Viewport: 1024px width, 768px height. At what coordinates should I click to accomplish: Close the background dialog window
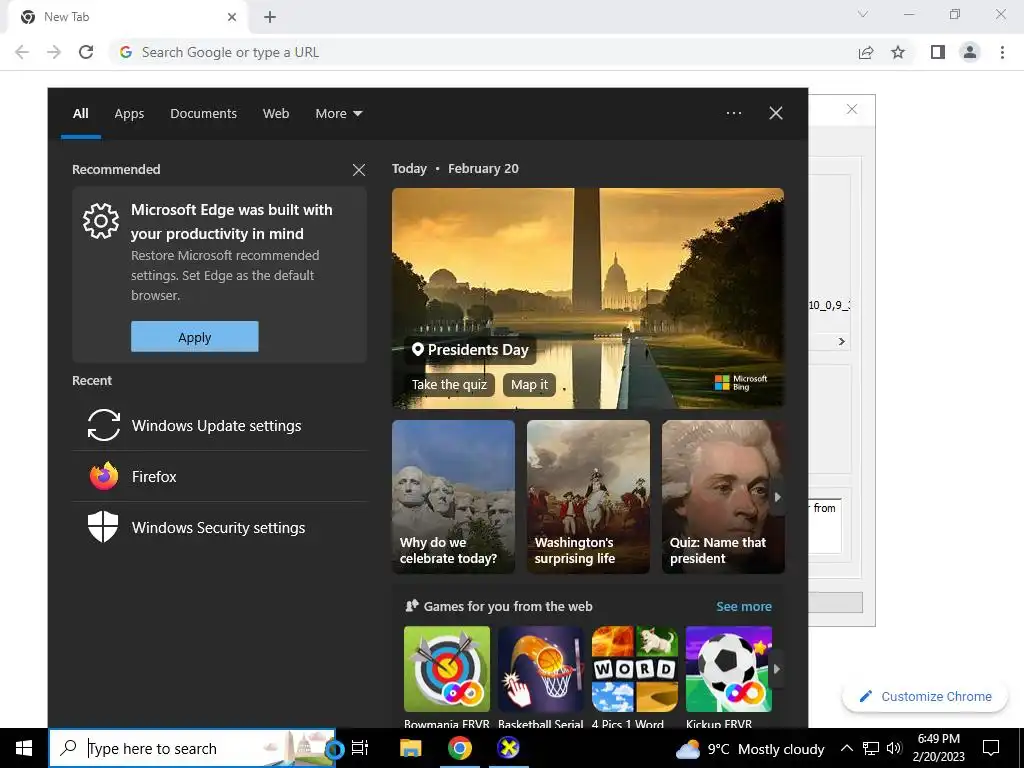[x=852, y=109]
